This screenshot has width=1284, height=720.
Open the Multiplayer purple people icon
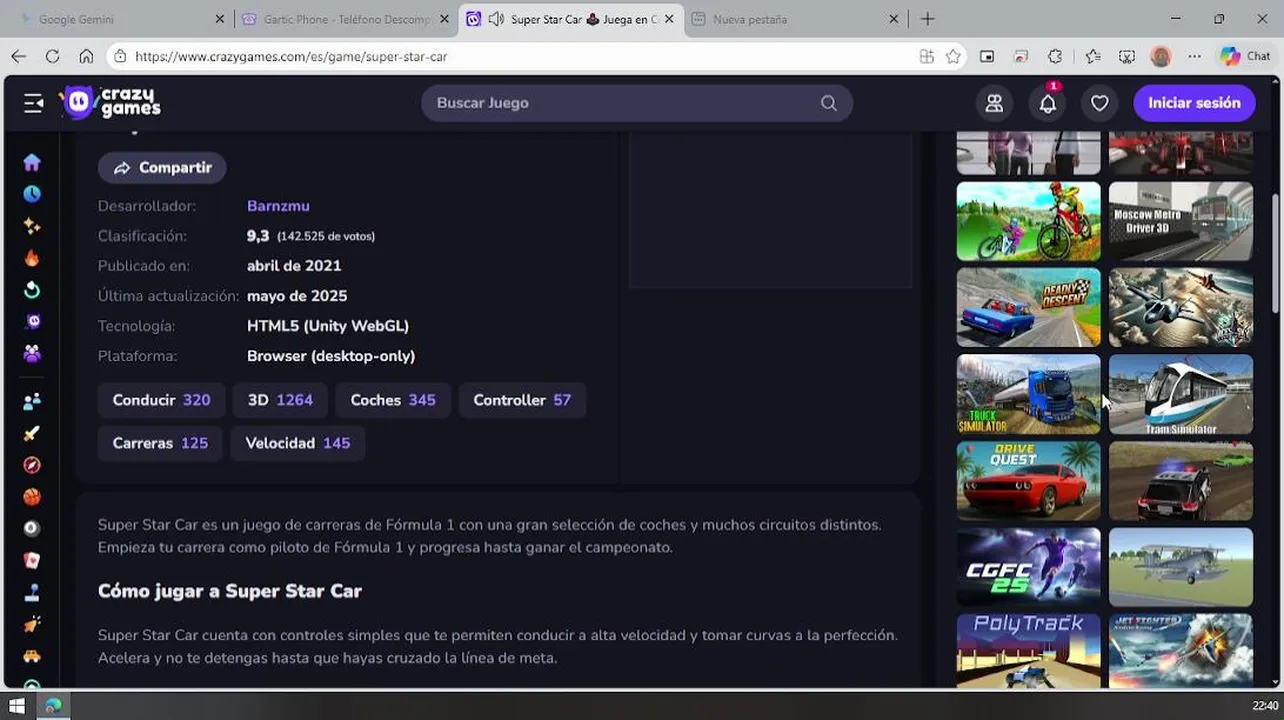[32, 354]
